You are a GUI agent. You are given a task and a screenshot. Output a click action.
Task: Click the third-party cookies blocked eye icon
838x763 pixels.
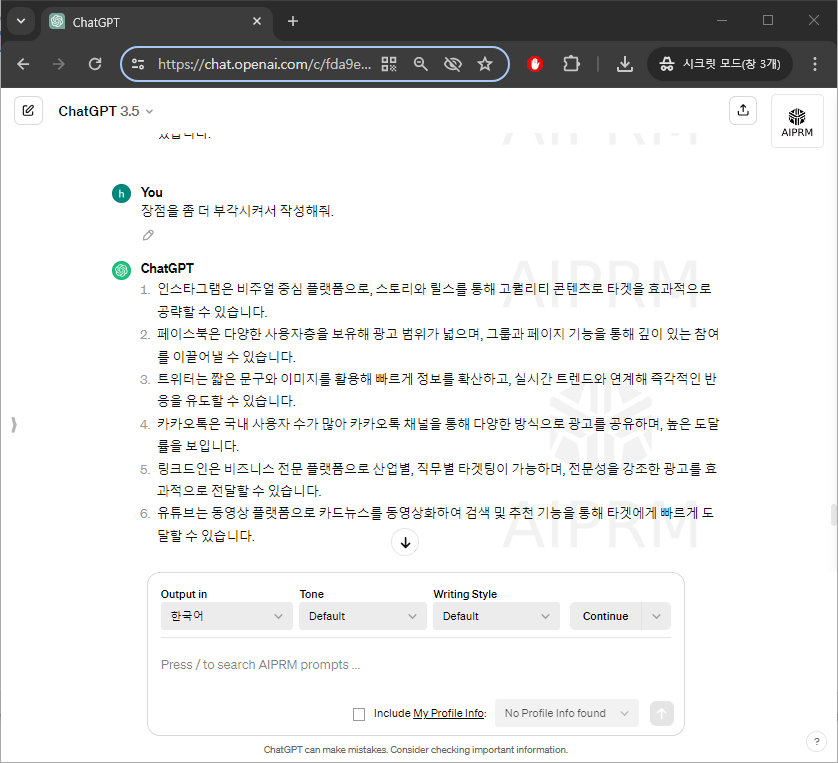tap(453, 64)
